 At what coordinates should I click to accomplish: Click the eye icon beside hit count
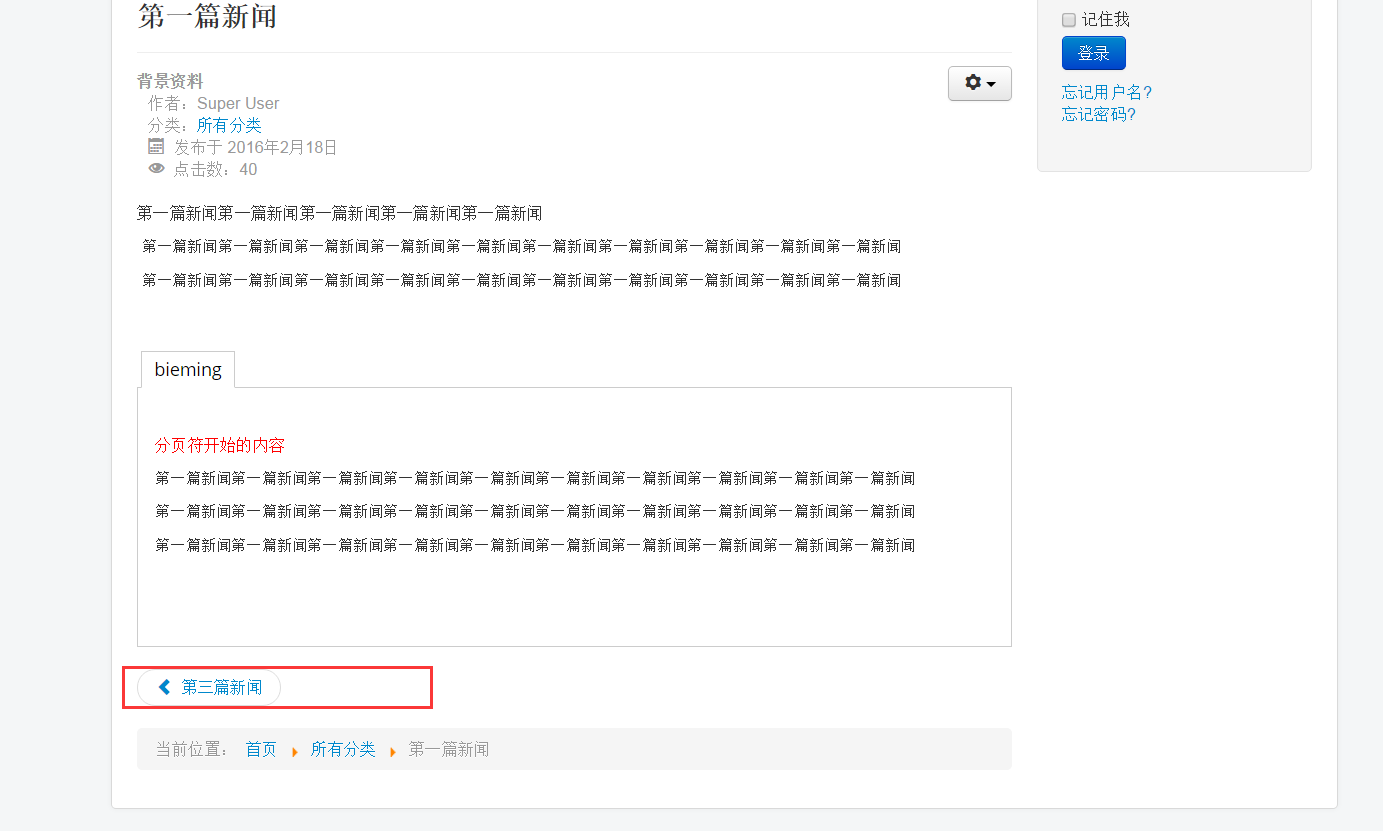click(x=156, y=169)
